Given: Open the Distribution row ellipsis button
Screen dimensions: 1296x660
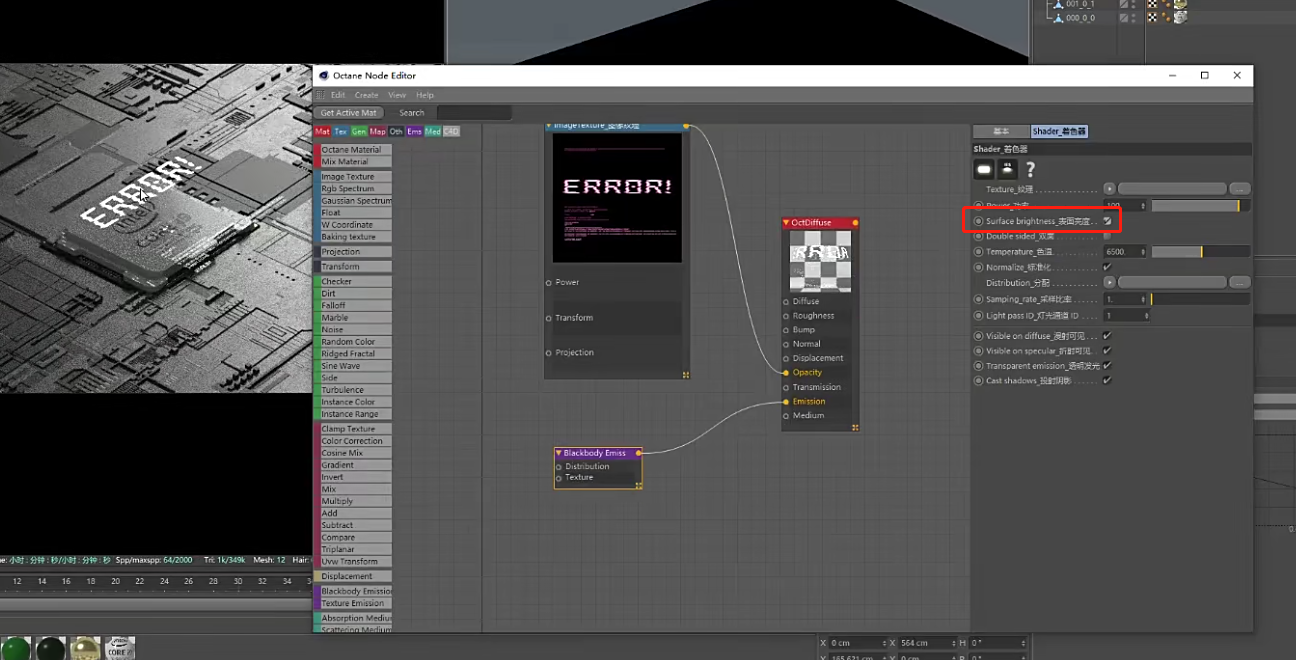Looking at the screenshot, I should click(1240, 283).
